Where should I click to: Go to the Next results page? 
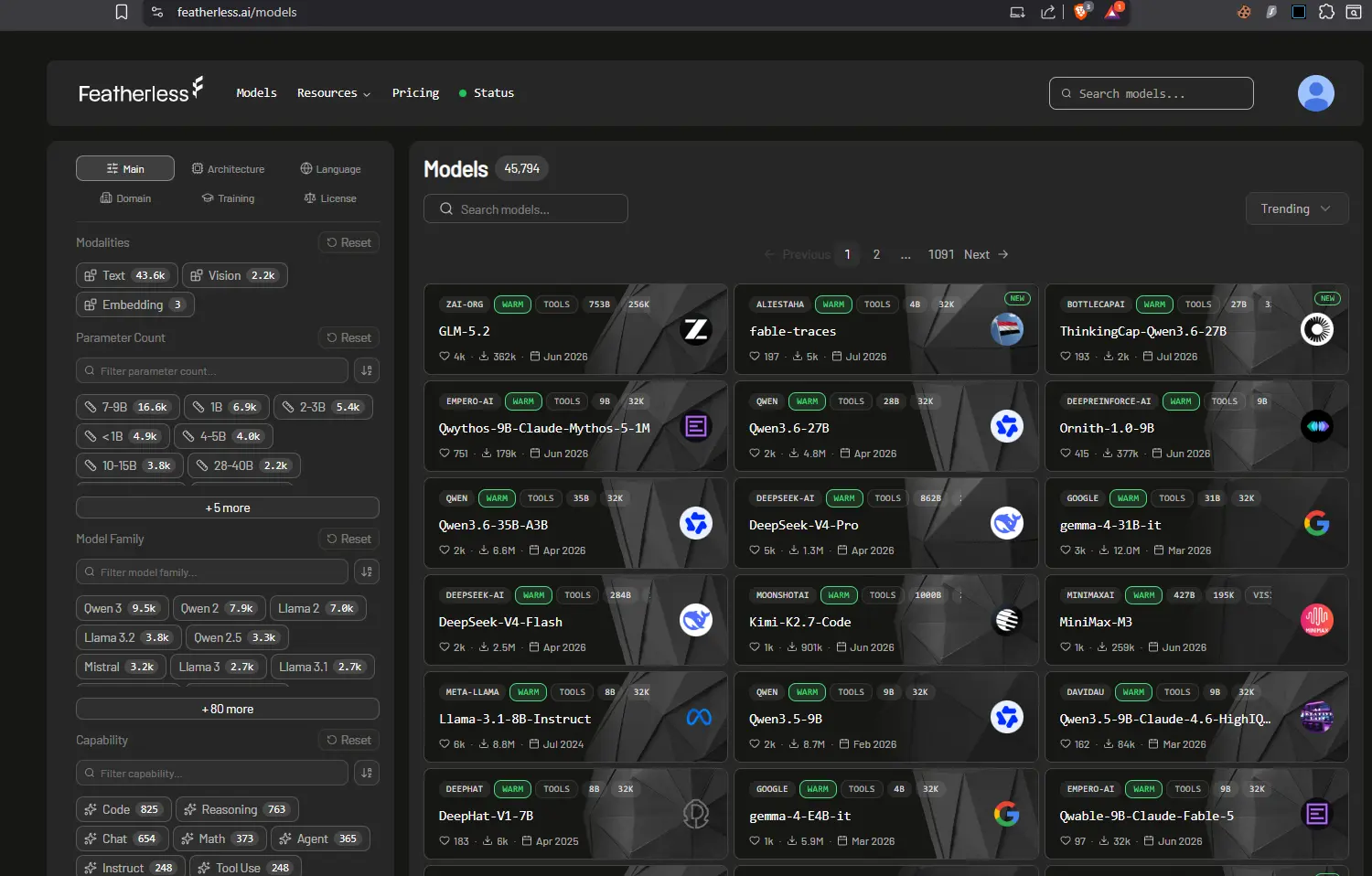[986, 254]
